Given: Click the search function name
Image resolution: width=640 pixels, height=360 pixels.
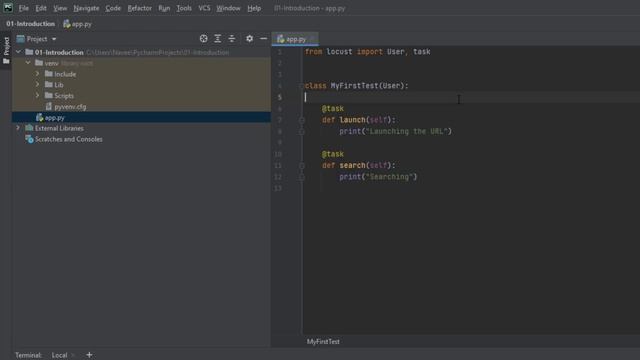Looking at the screenshot, I should click(x=352, y=165).
